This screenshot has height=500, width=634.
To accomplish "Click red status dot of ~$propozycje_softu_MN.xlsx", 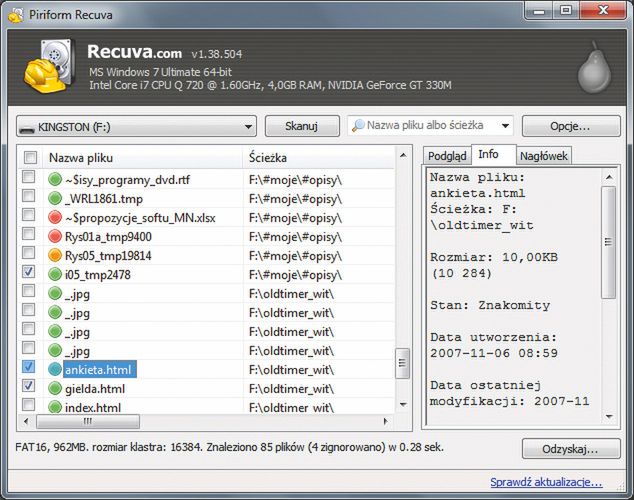I will point(55,217).
